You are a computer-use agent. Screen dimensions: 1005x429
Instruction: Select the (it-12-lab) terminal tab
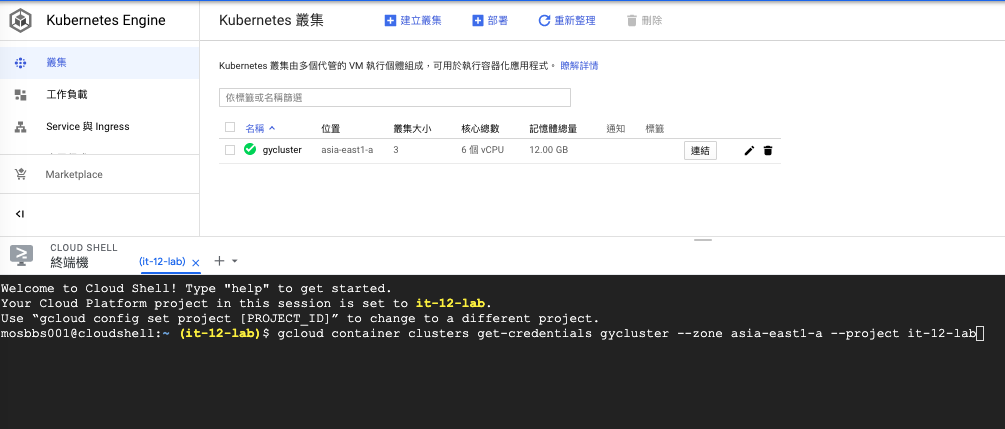pos(162,262)
